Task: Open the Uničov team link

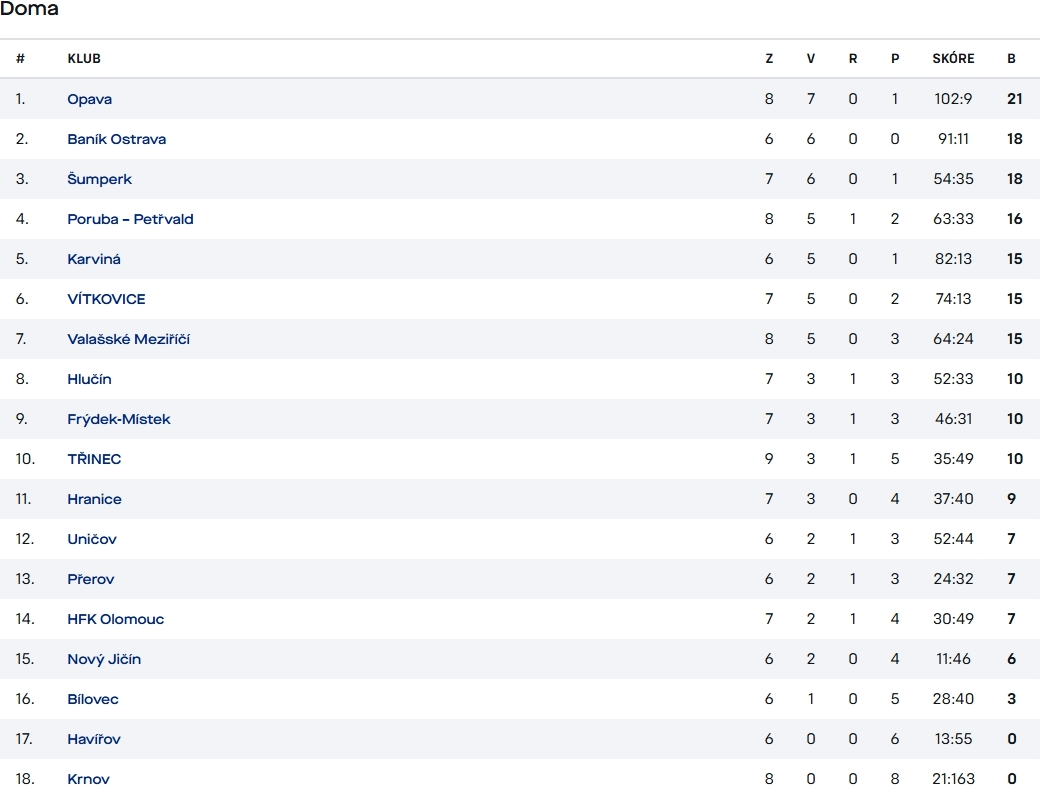Action: pos(92,539)
